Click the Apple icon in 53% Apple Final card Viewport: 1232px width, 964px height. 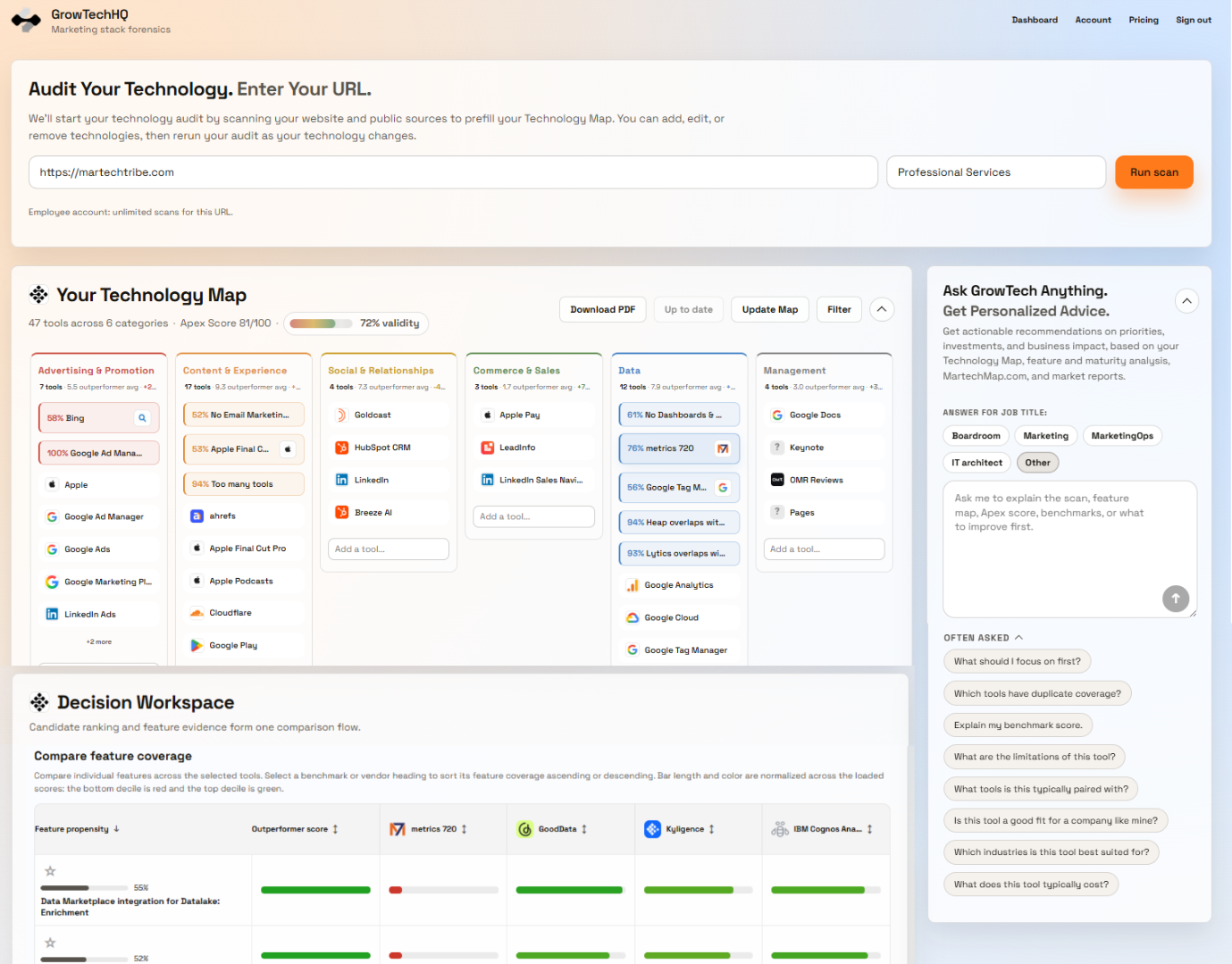tap(288, 449)
